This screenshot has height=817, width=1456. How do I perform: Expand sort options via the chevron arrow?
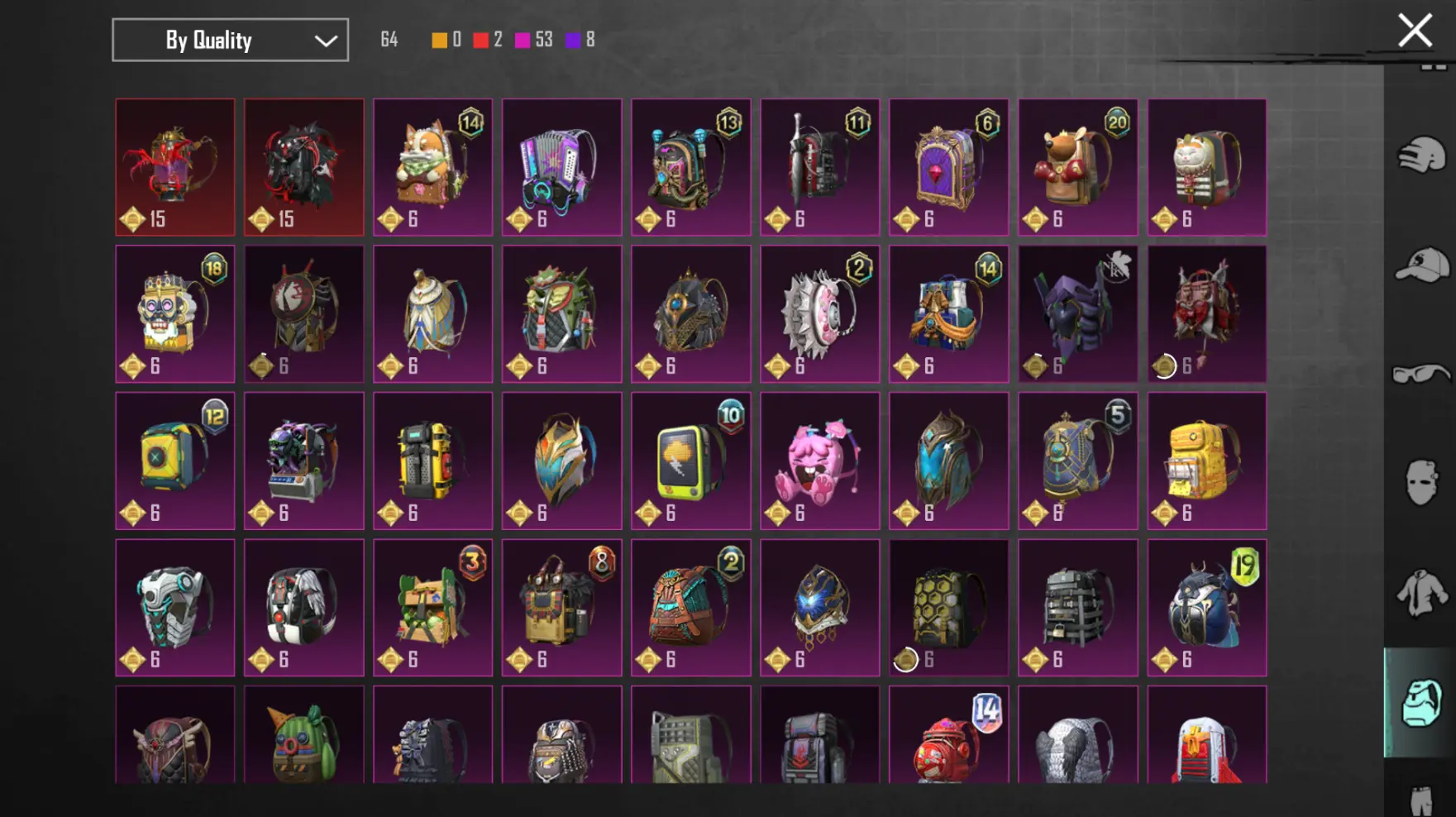326,41
